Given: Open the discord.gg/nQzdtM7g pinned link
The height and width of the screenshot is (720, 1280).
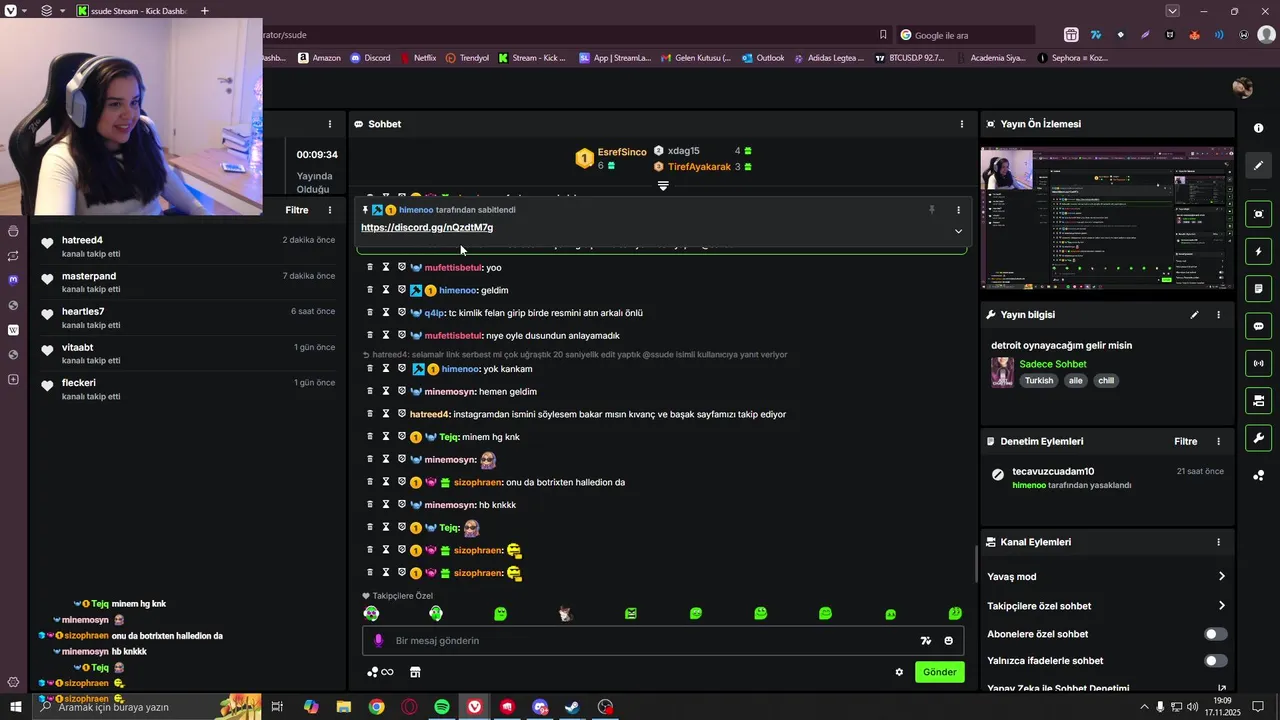Looking at the screenshot, I should [x=427, y=228].
